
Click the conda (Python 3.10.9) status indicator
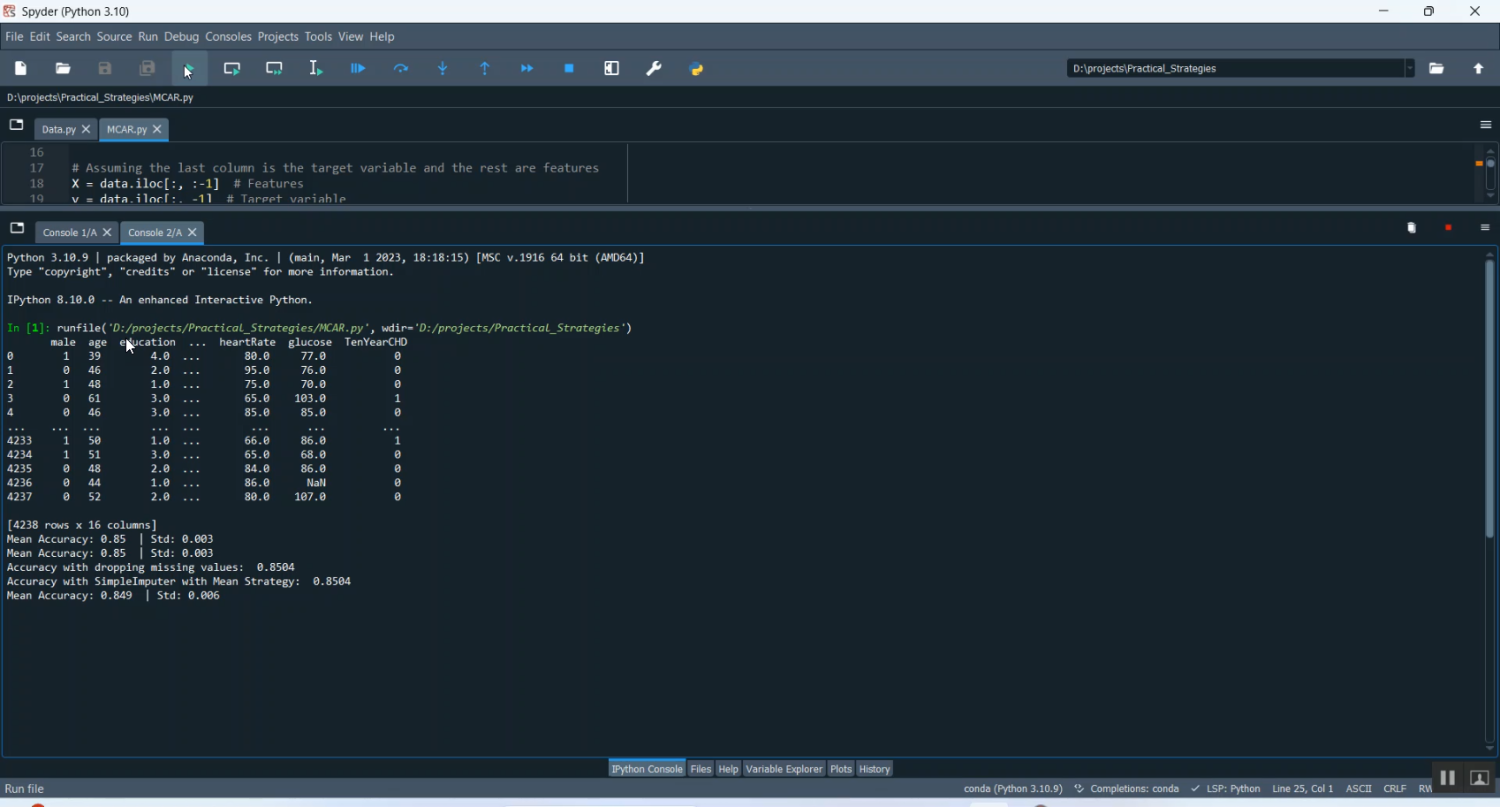[1012, 789]
